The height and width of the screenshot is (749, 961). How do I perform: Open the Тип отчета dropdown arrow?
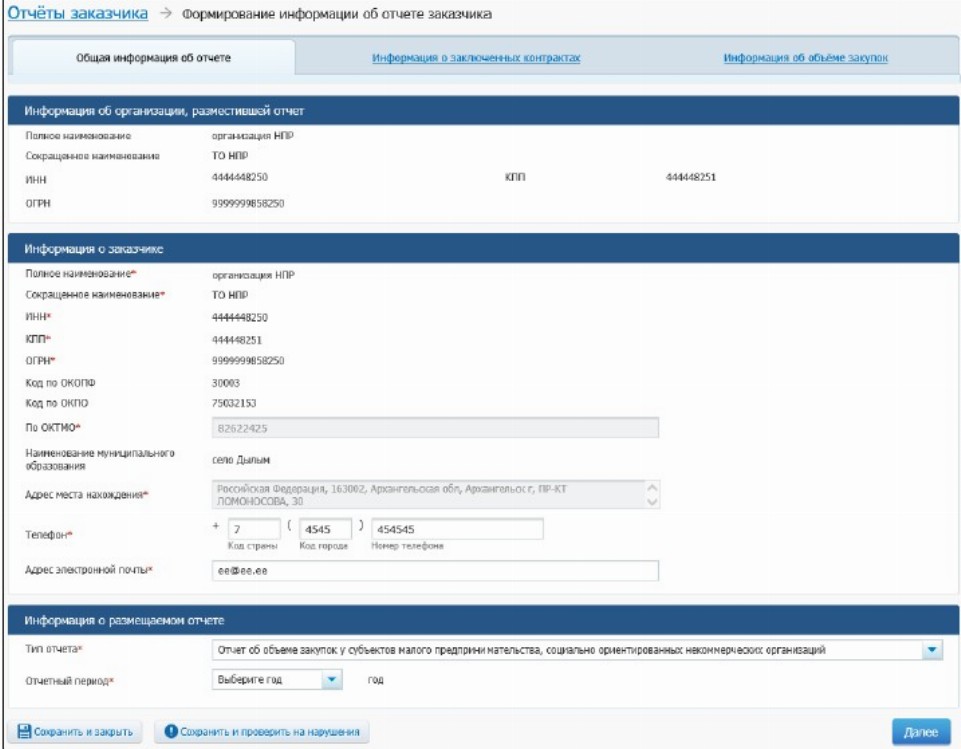[932, 651]
